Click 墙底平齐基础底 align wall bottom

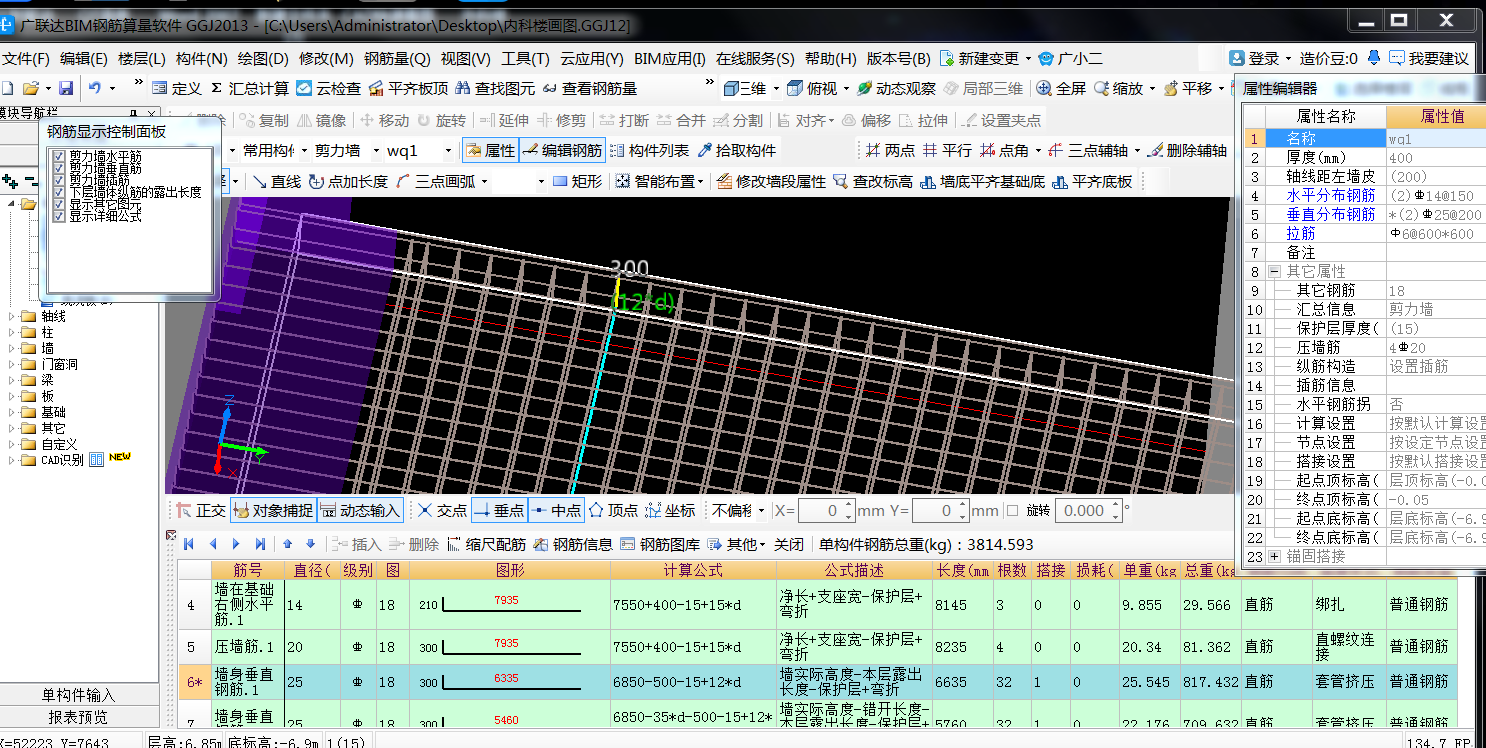pos(982,181)
